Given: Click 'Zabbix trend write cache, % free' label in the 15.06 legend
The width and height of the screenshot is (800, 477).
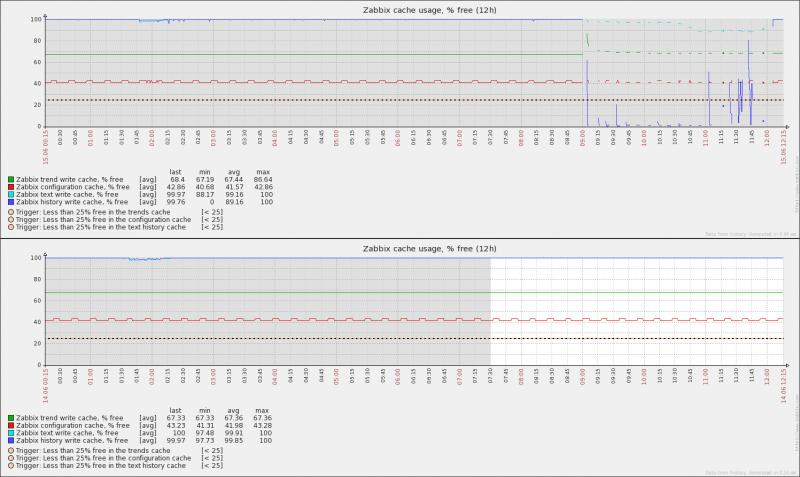Looking at the screenshot, I should [69, 180].
